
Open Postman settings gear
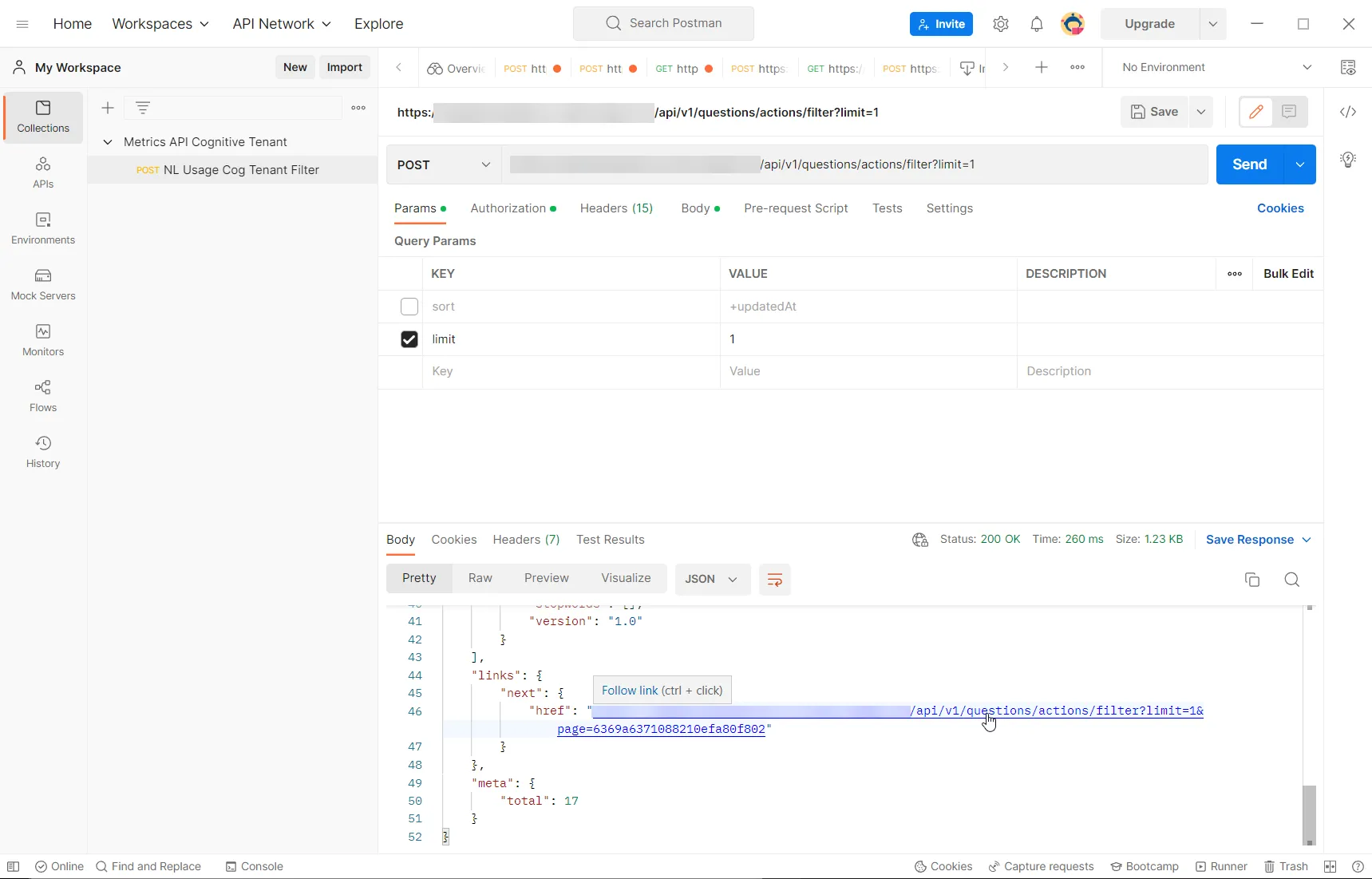[1000, 23]
